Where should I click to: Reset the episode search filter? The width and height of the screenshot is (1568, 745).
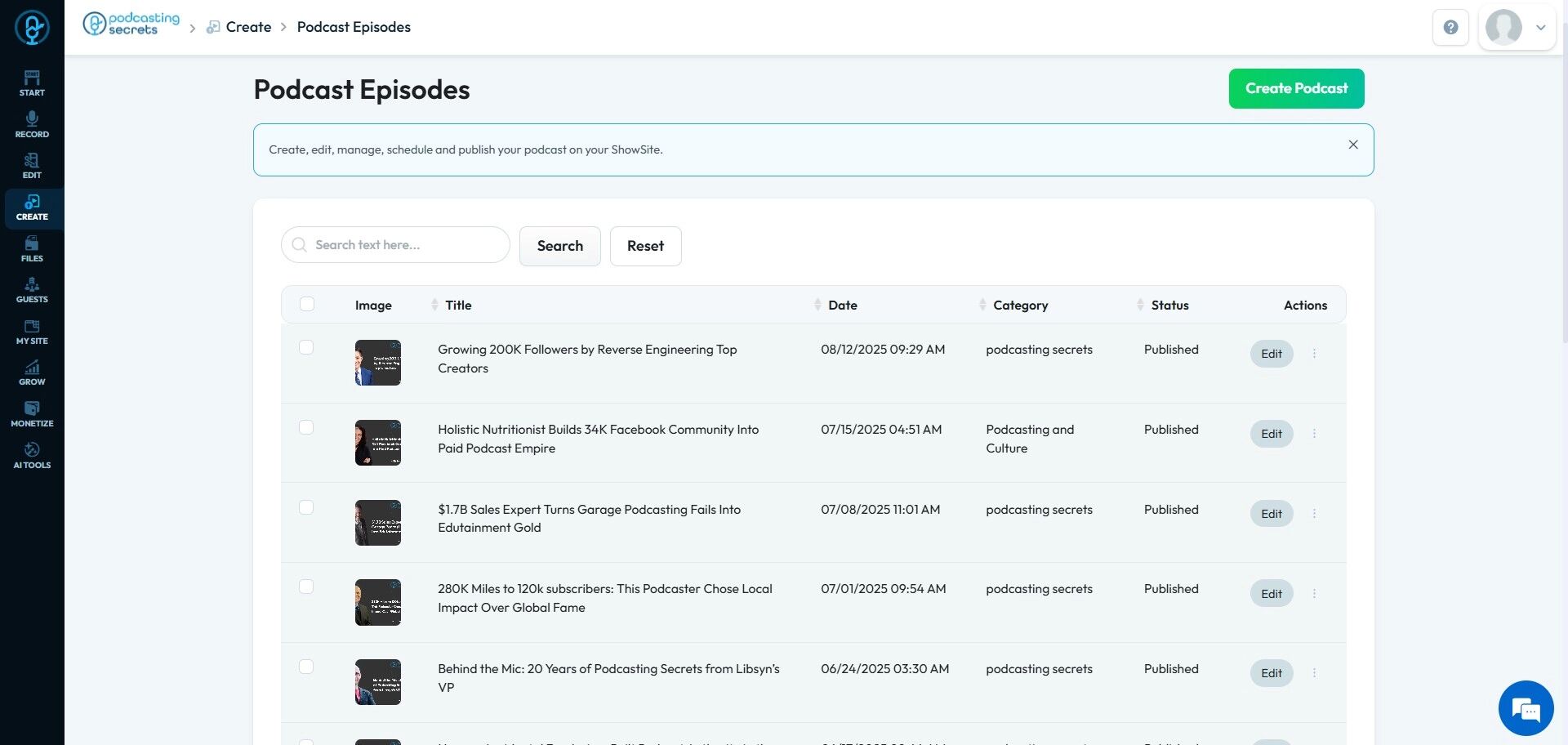[646, 246]
